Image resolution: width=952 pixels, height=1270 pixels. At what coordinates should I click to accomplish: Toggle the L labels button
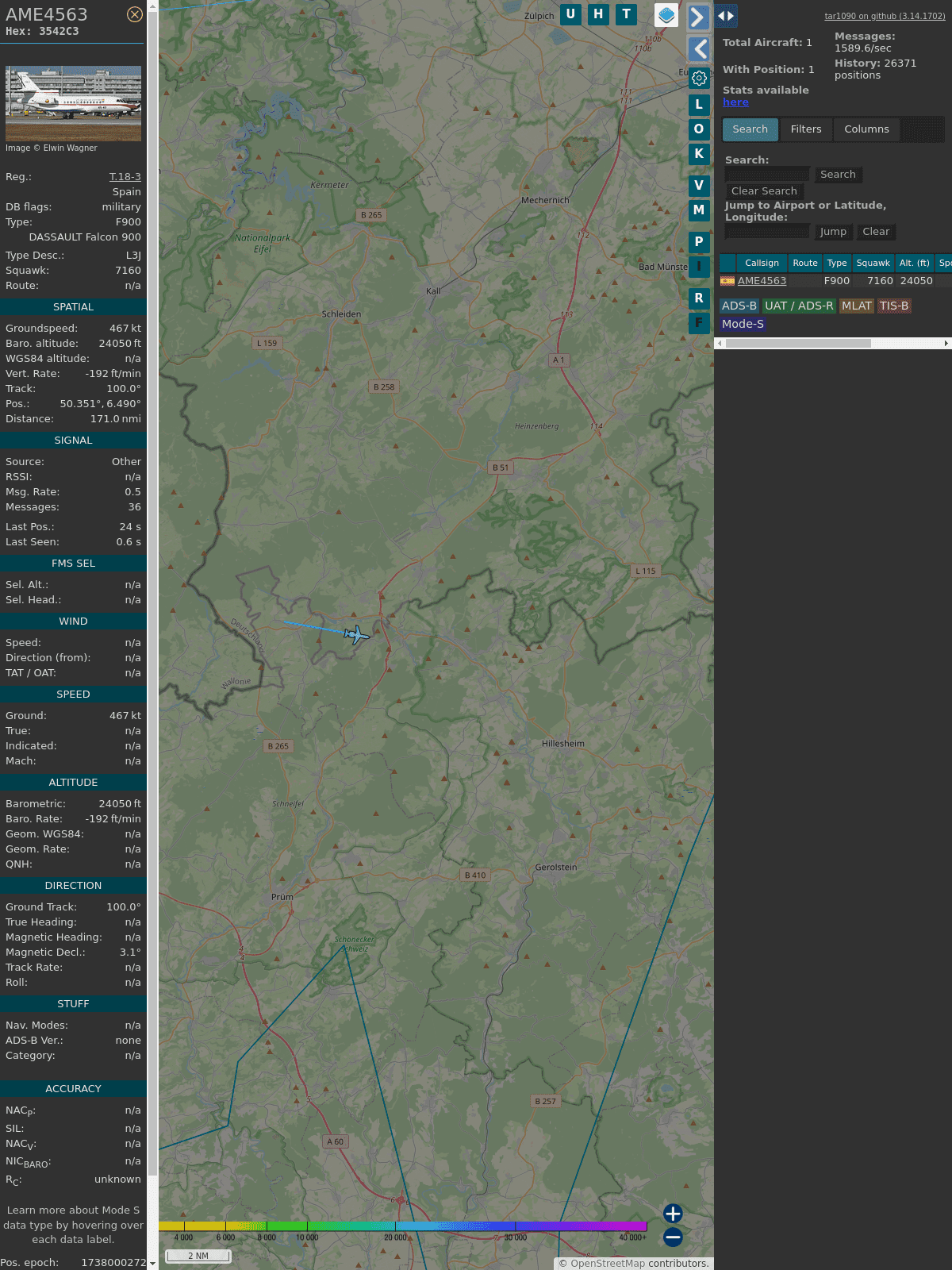(699, 105)
